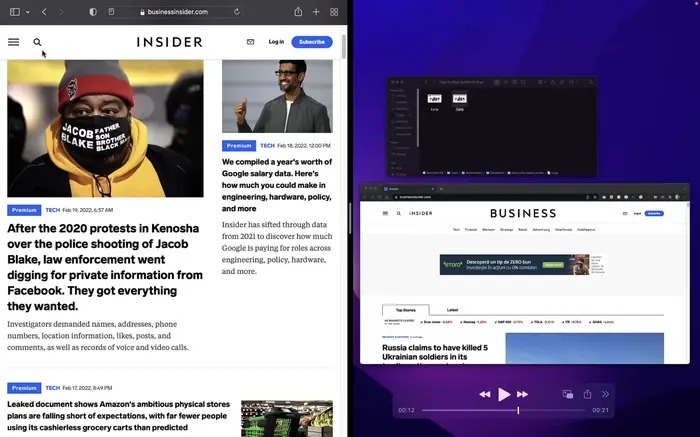The width and height of the screenshot is (700, 437).
Task: Open the hamburger menu on Insider
Action: pyautogui.click(x=13, y=42)
